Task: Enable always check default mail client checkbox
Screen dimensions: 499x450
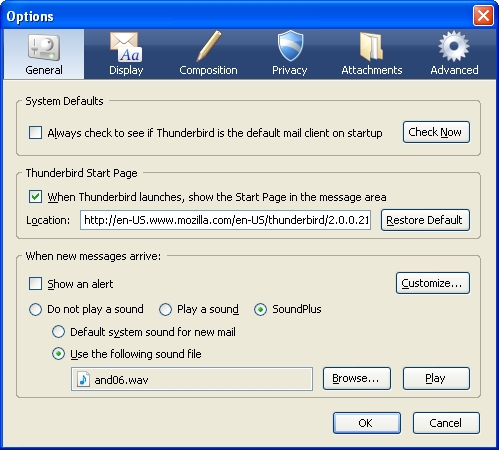Action: (35, 132)
